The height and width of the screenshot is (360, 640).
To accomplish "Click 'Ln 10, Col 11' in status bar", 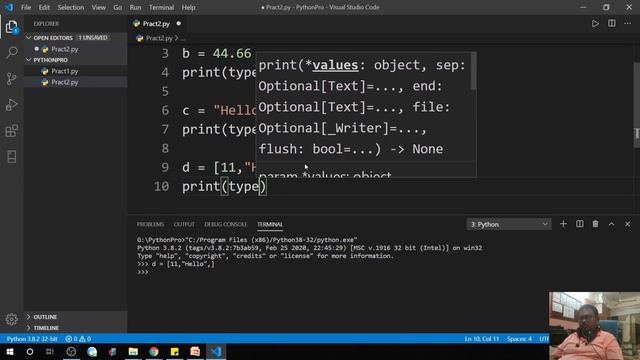I will pos(482,339).
